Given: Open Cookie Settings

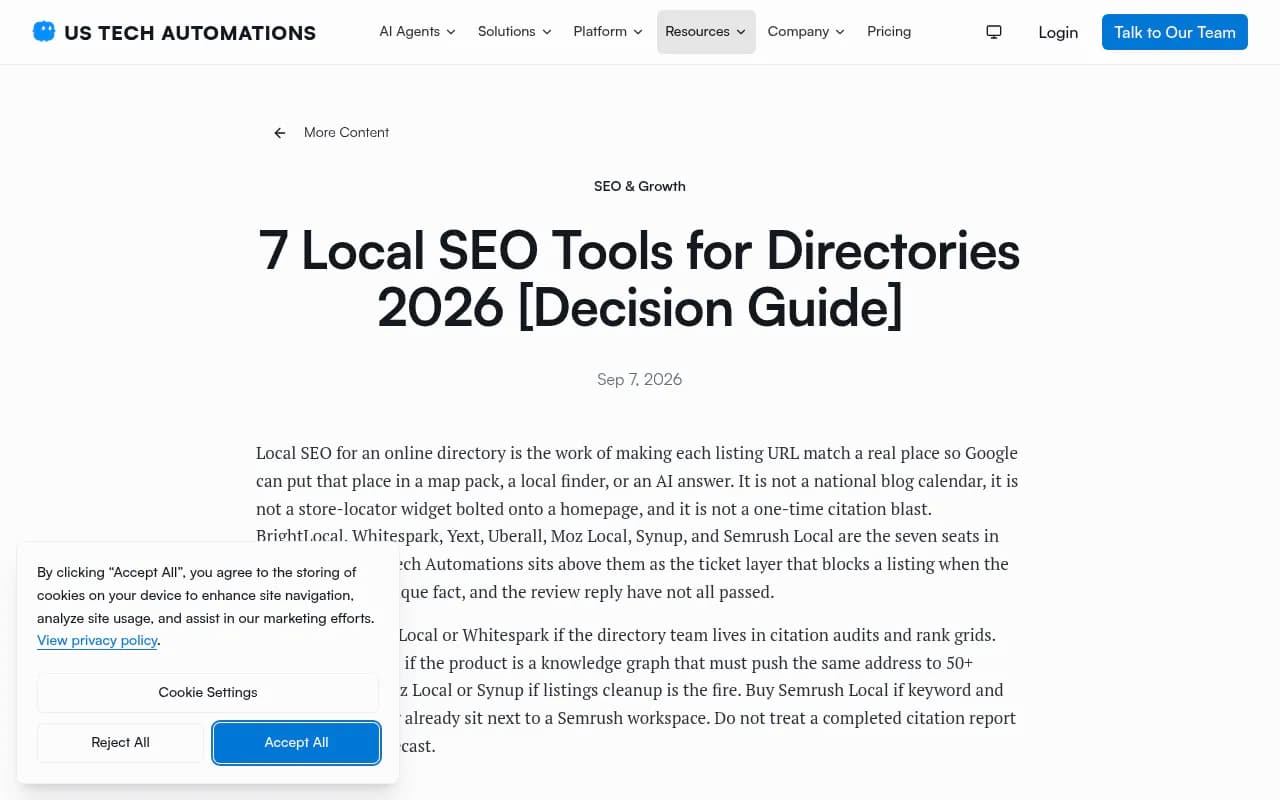Looking at the screenshot, I should coord(208,692).
